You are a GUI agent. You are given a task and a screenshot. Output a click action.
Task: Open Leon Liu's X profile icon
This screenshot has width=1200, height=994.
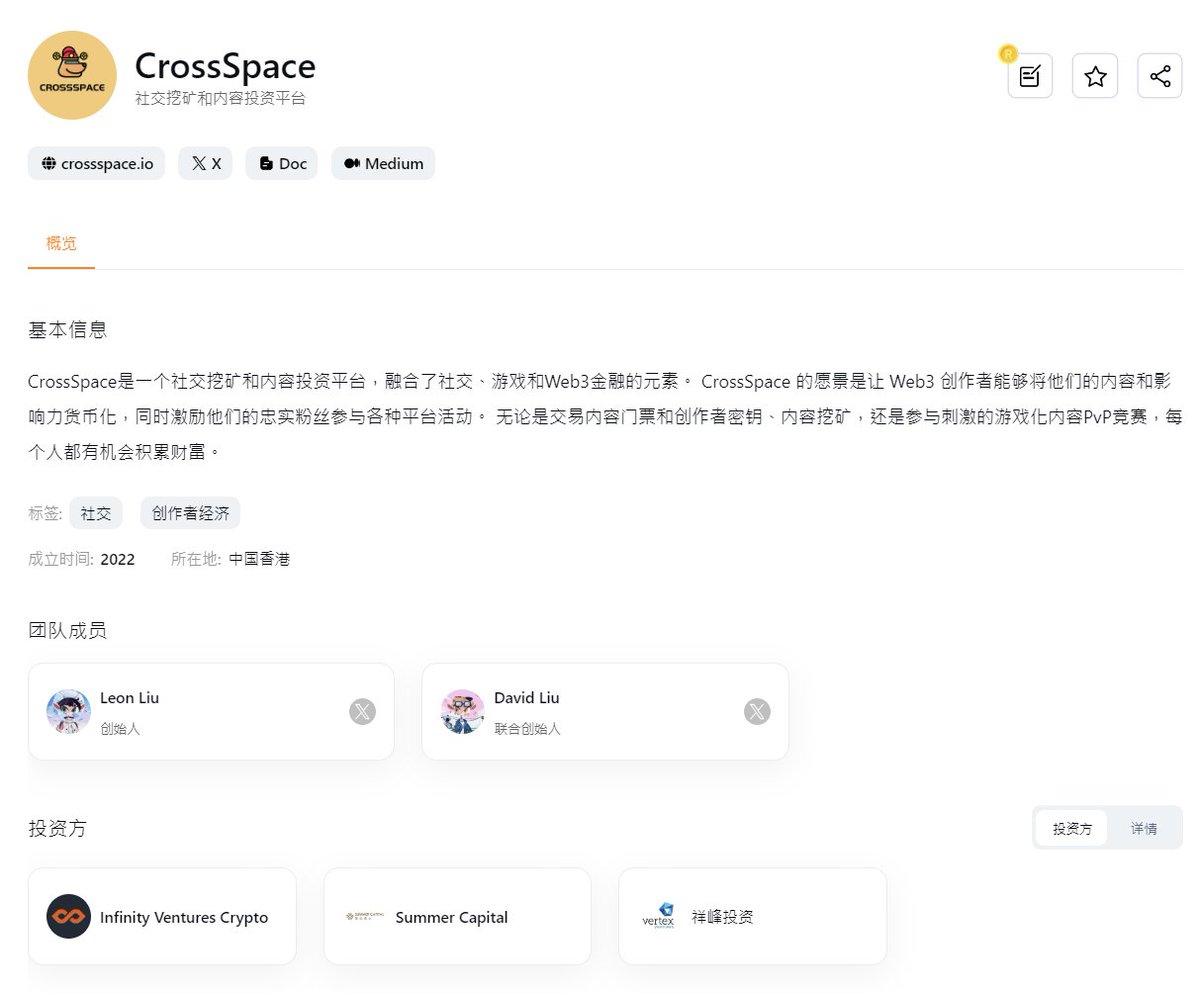(x=362, y=712)
